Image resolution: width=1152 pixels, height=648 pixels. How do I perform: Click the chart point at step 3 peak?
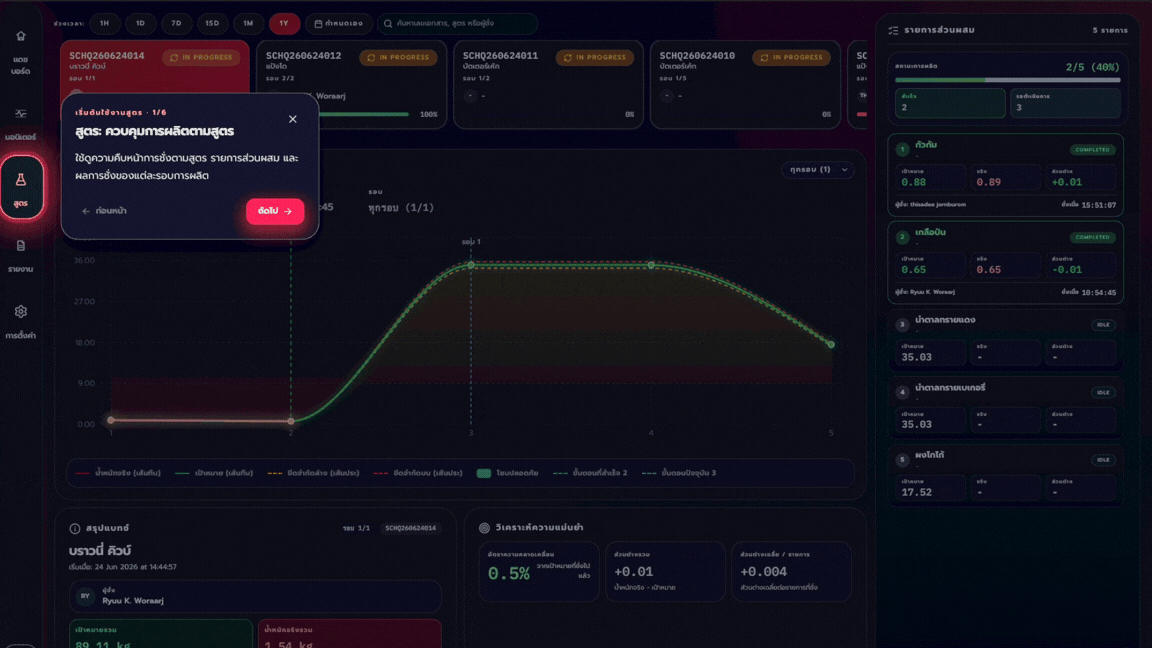[471, 264]
